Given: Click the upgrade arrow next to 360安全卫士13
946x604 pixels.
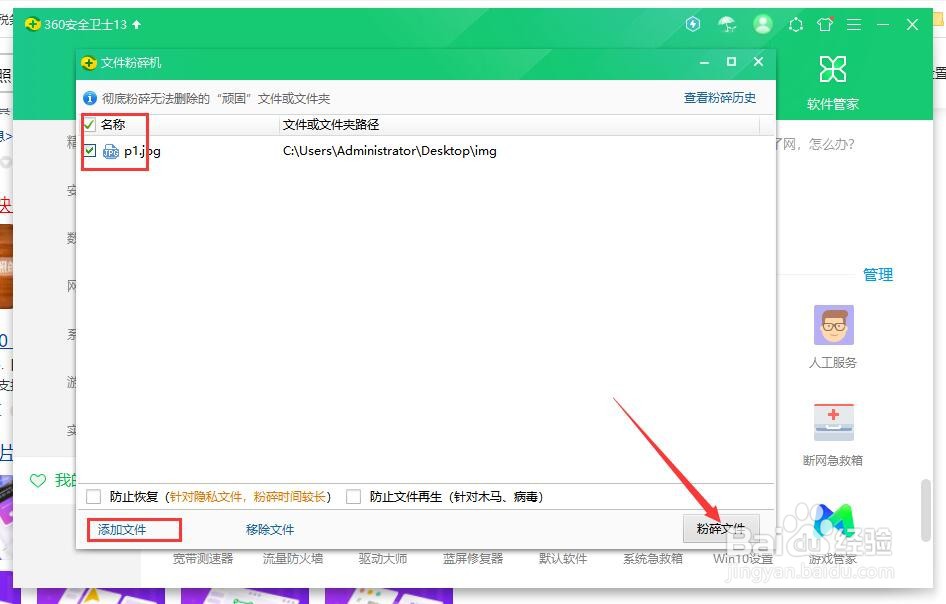Looking at the screenshot, I should click(x=136, y=24).
